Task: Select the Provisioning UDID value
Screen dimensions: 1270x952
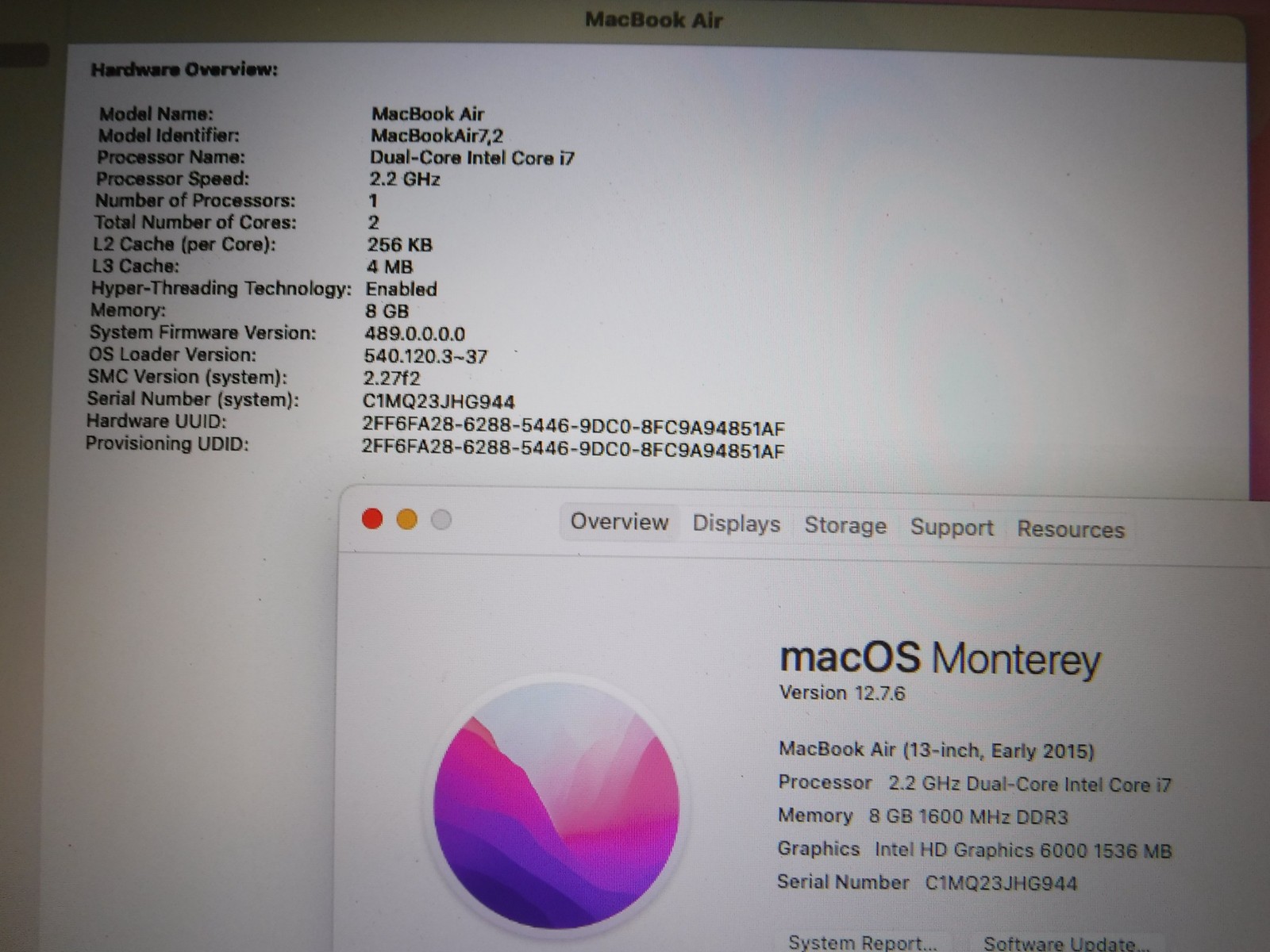Action: click(x=573, y=449)
